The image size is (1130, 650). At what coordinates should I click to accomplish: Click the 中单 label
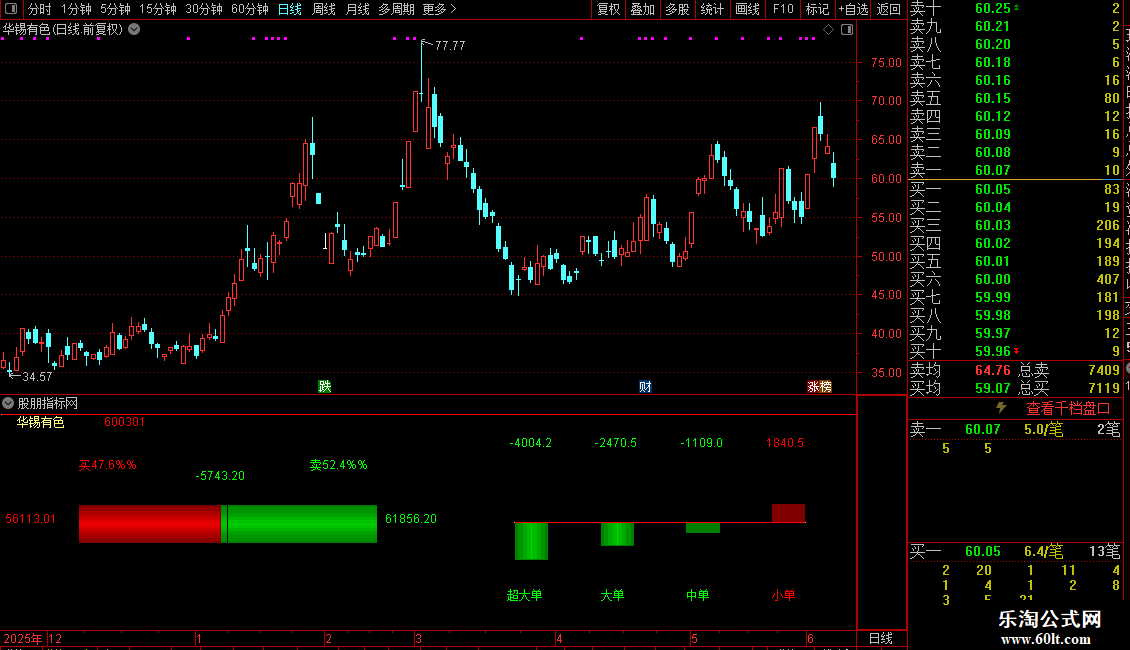pos(698,595)
